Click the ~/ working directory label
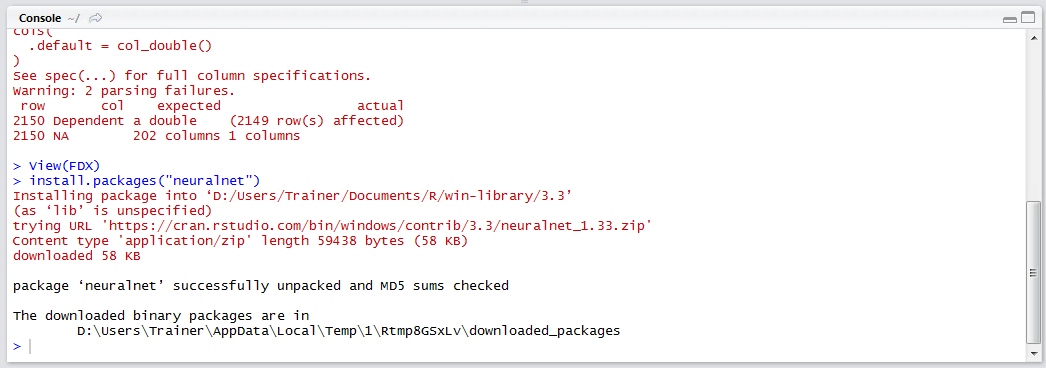 pyautogui.click(x=73, y=19)
